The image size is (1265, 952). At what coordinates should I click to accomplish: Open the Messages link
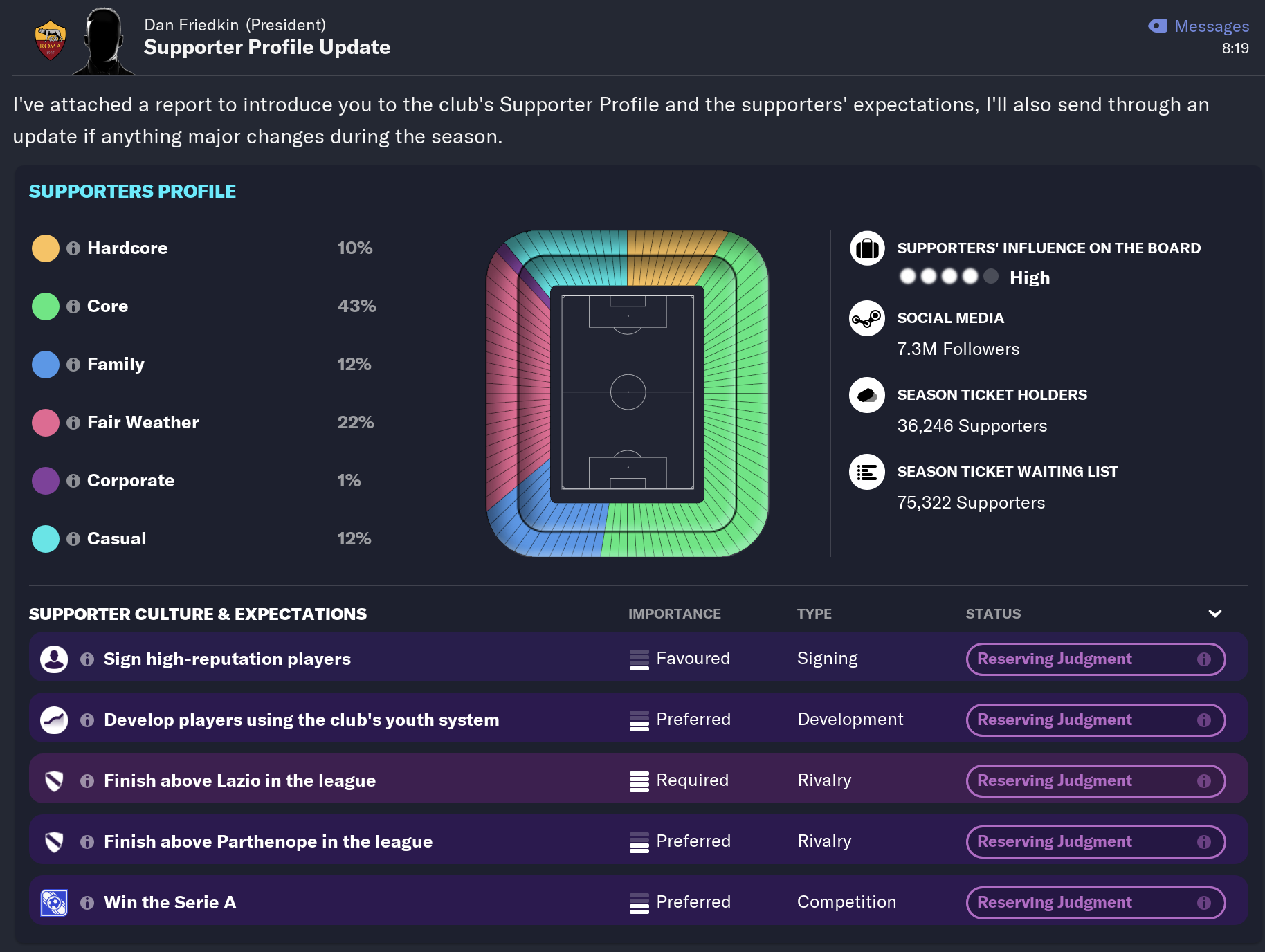[1211, 26]
